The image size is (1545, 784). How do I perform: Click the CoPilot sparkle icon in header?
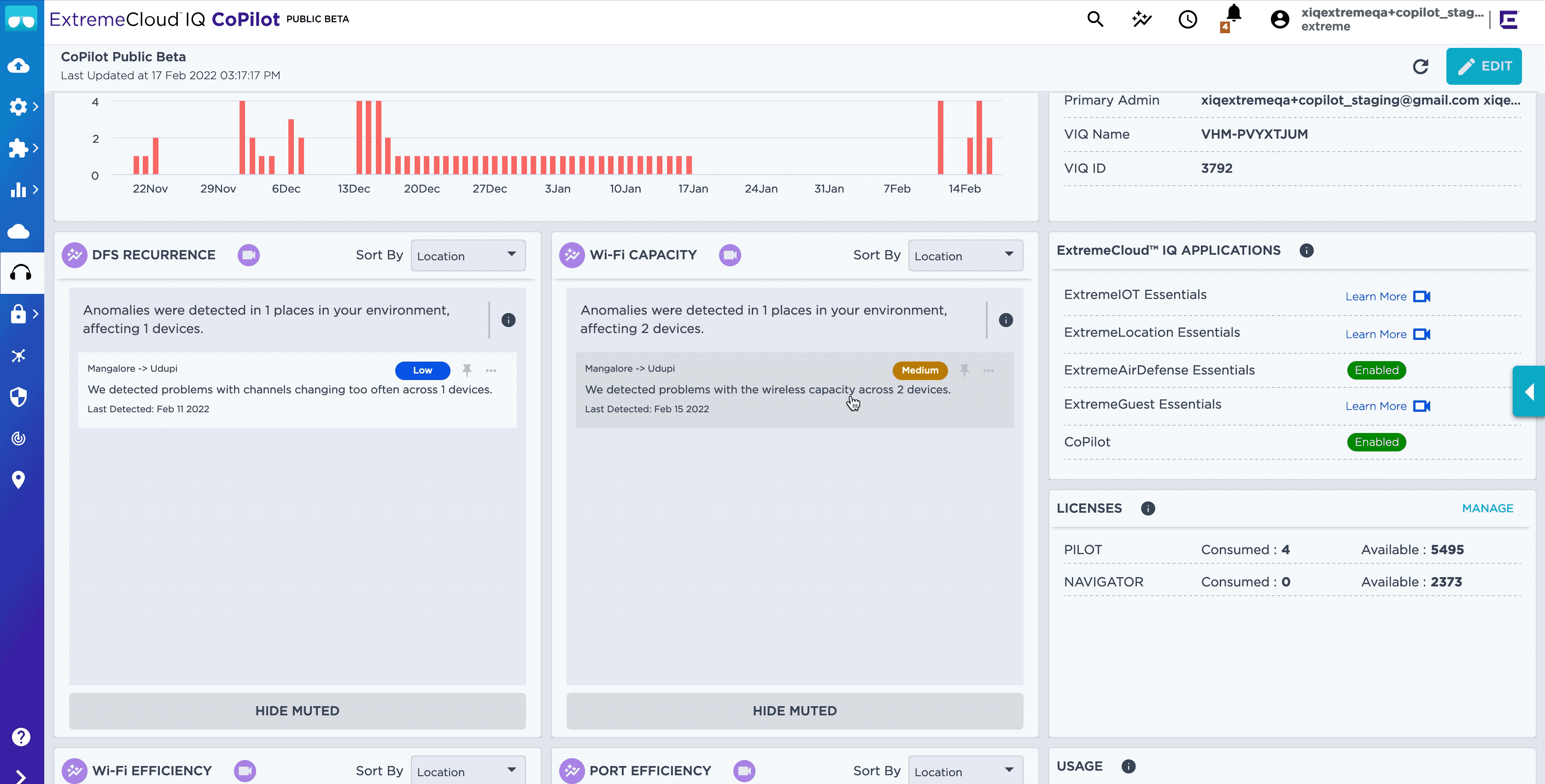point(1142,20)
